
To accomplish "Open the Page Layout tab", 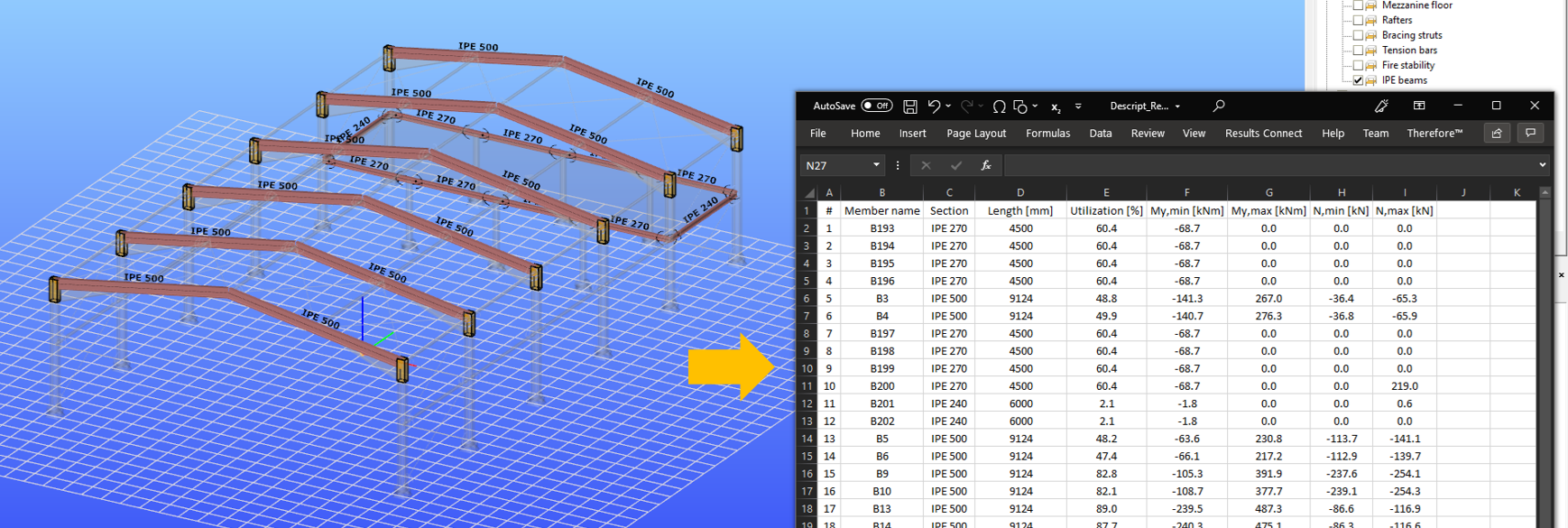I will 976,133.
